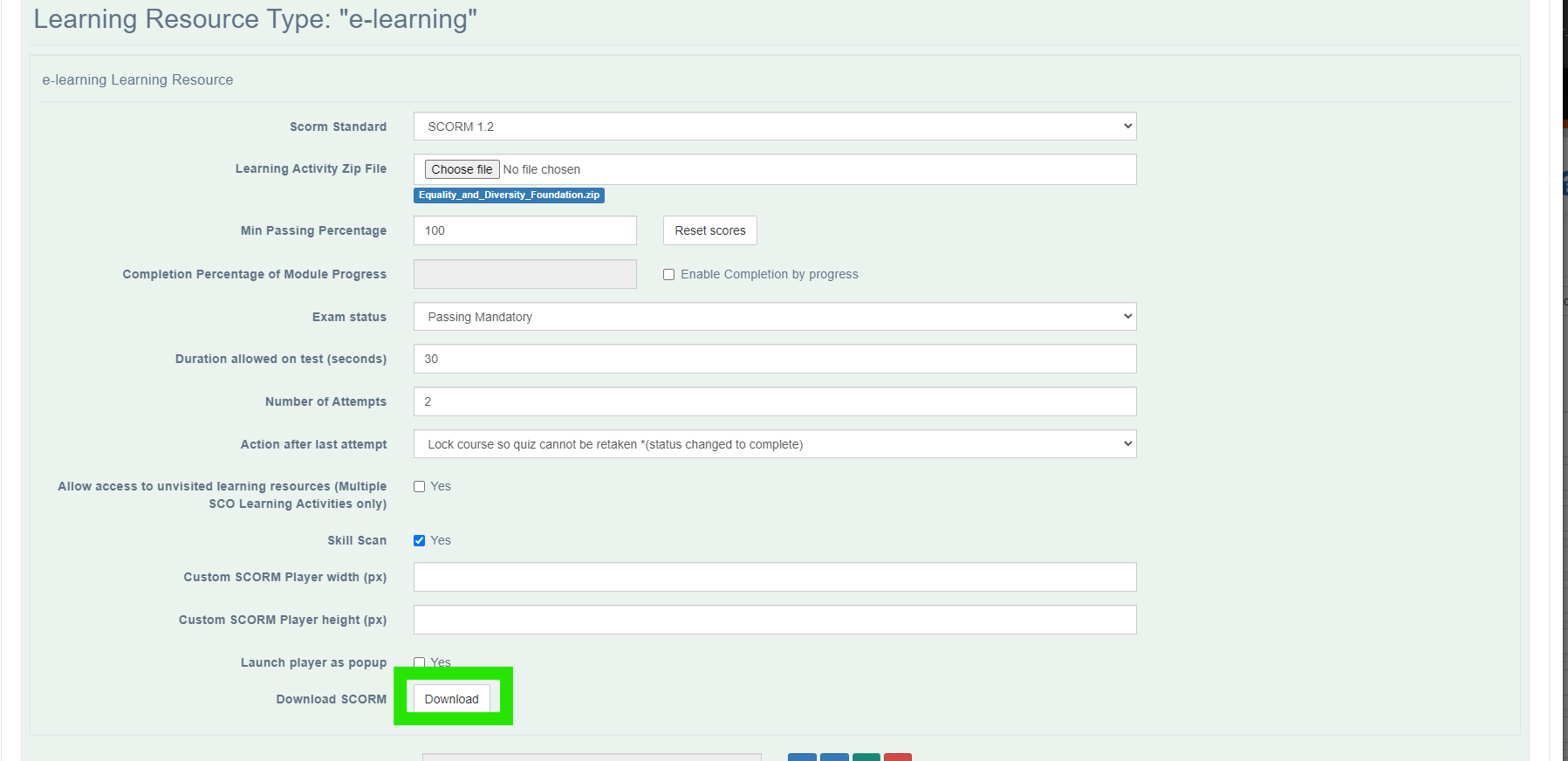Click the 'Learning Activity Zip File' label
Screen dimensions: 1568x761
coord(312,168)
